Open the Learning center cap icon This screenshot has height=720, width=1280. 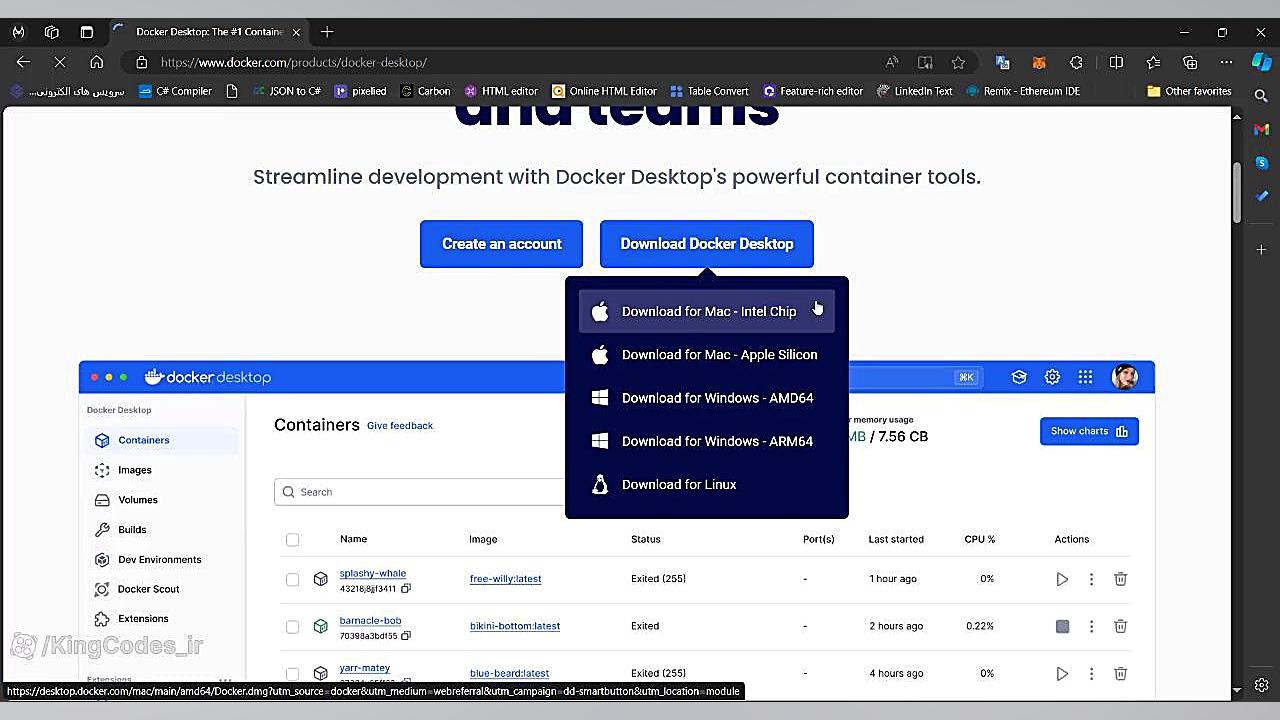click(x=1019, y=377)
